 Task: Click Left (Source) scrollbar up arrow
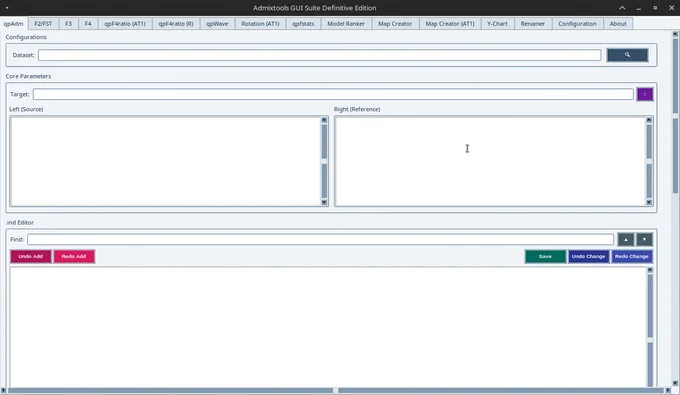pos(324,120)
